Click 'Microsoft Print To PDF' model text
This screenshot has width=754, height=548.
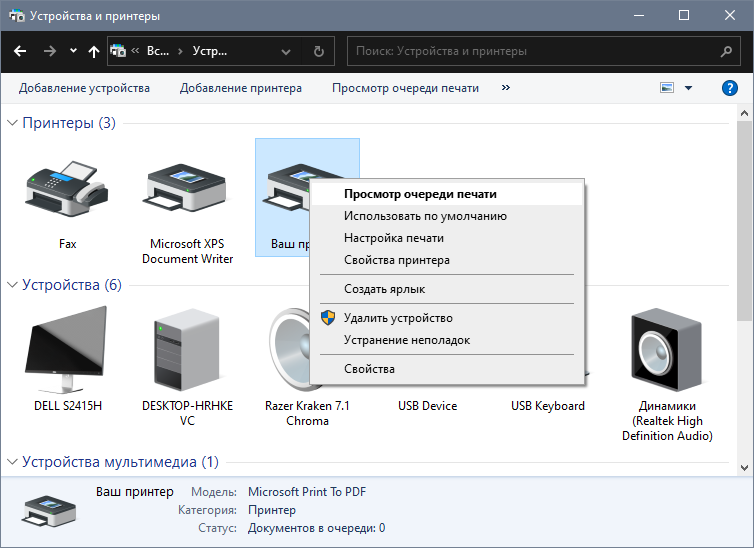click(x=307, y=492)
